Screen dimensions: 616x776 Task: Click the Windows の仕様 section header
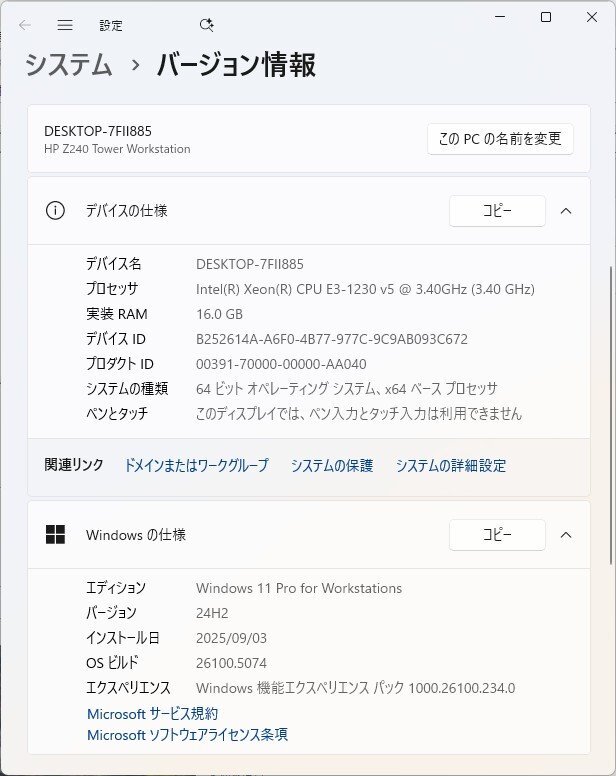tap(309, 534)
